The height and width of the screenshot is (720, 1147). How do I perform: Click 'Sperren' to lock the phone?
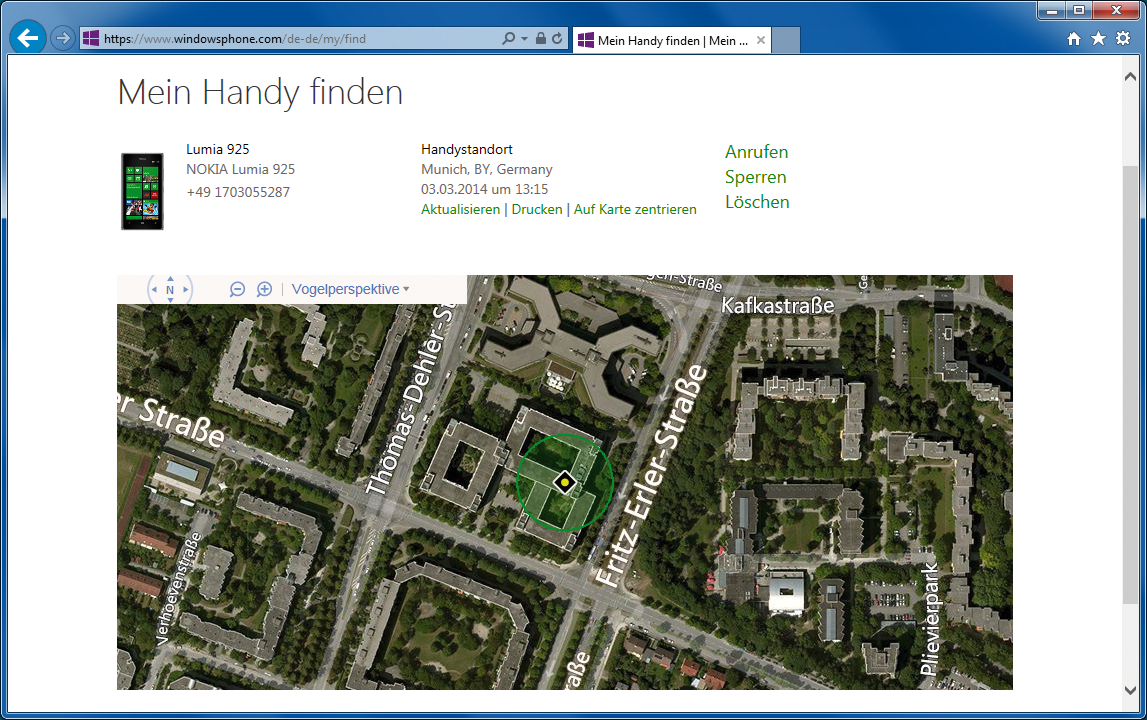coord(756,177)
